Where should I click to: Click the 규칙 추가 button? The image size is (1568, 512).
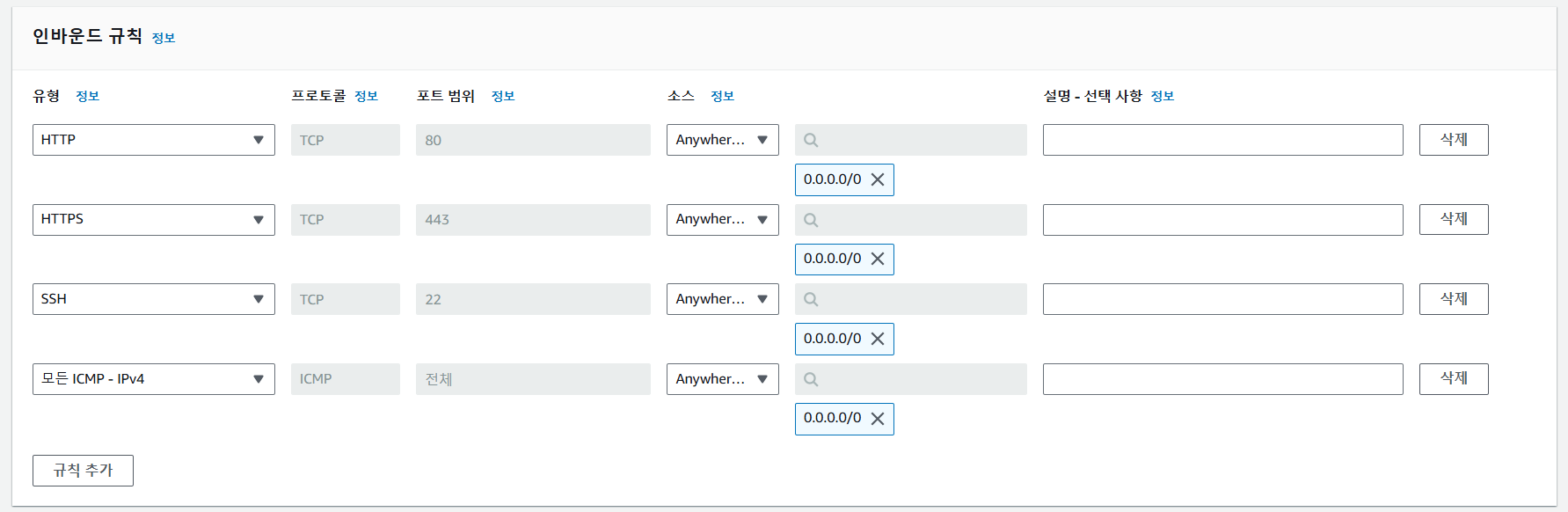(x=83, y=471)
